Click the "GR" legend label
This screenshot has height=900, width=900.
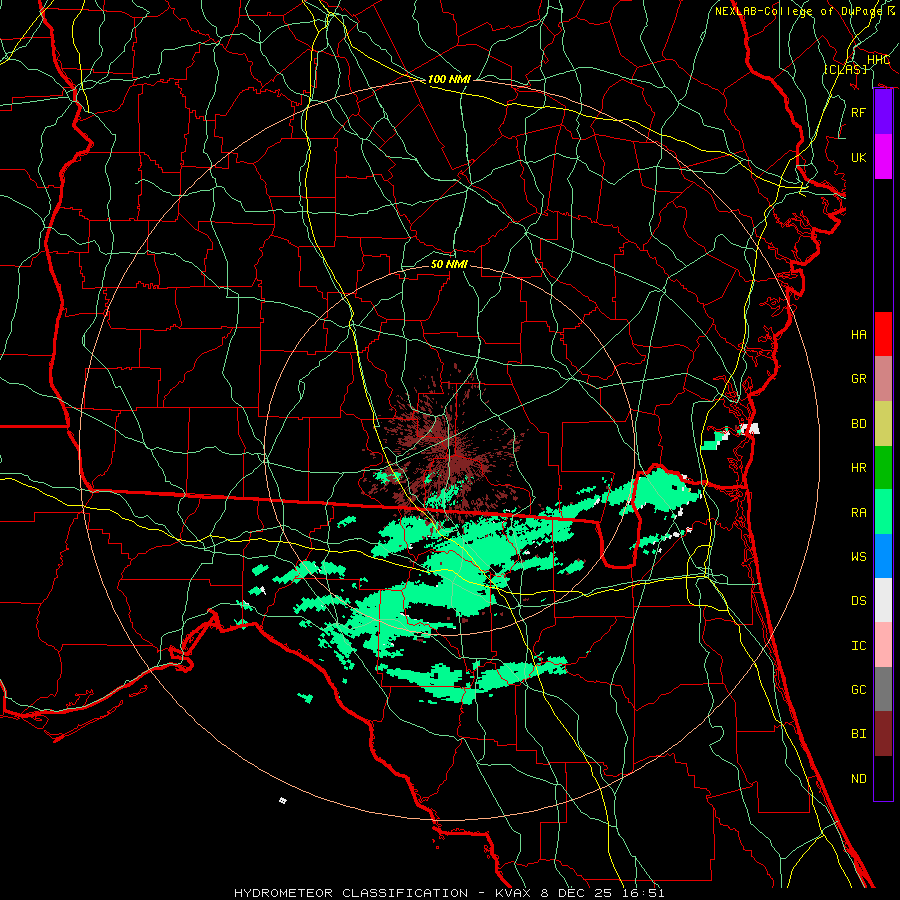(859, 379)
